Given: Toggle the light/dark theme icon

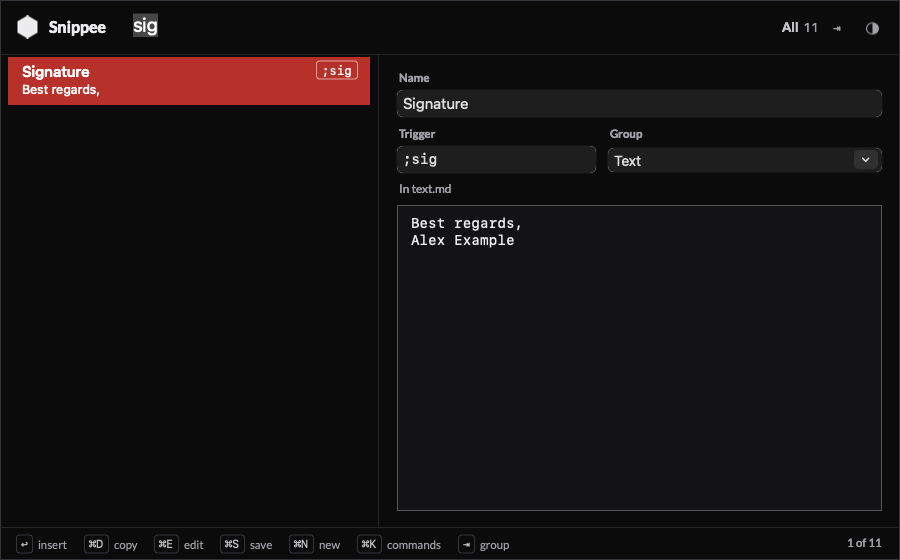Looking at the screenshot, I should (872, 28).
